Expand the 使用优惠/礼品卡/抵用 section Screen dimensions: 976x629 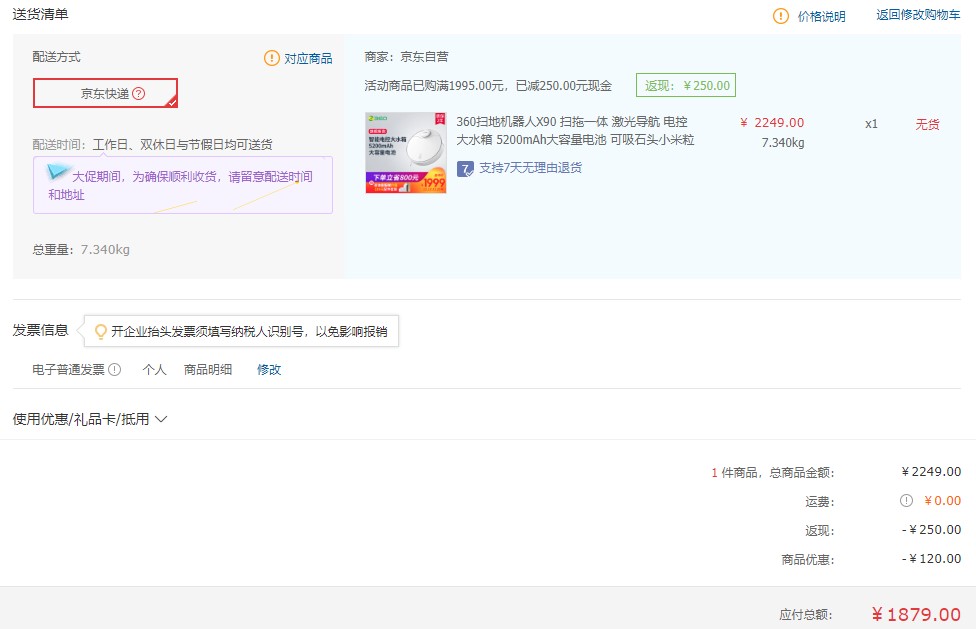90,419
